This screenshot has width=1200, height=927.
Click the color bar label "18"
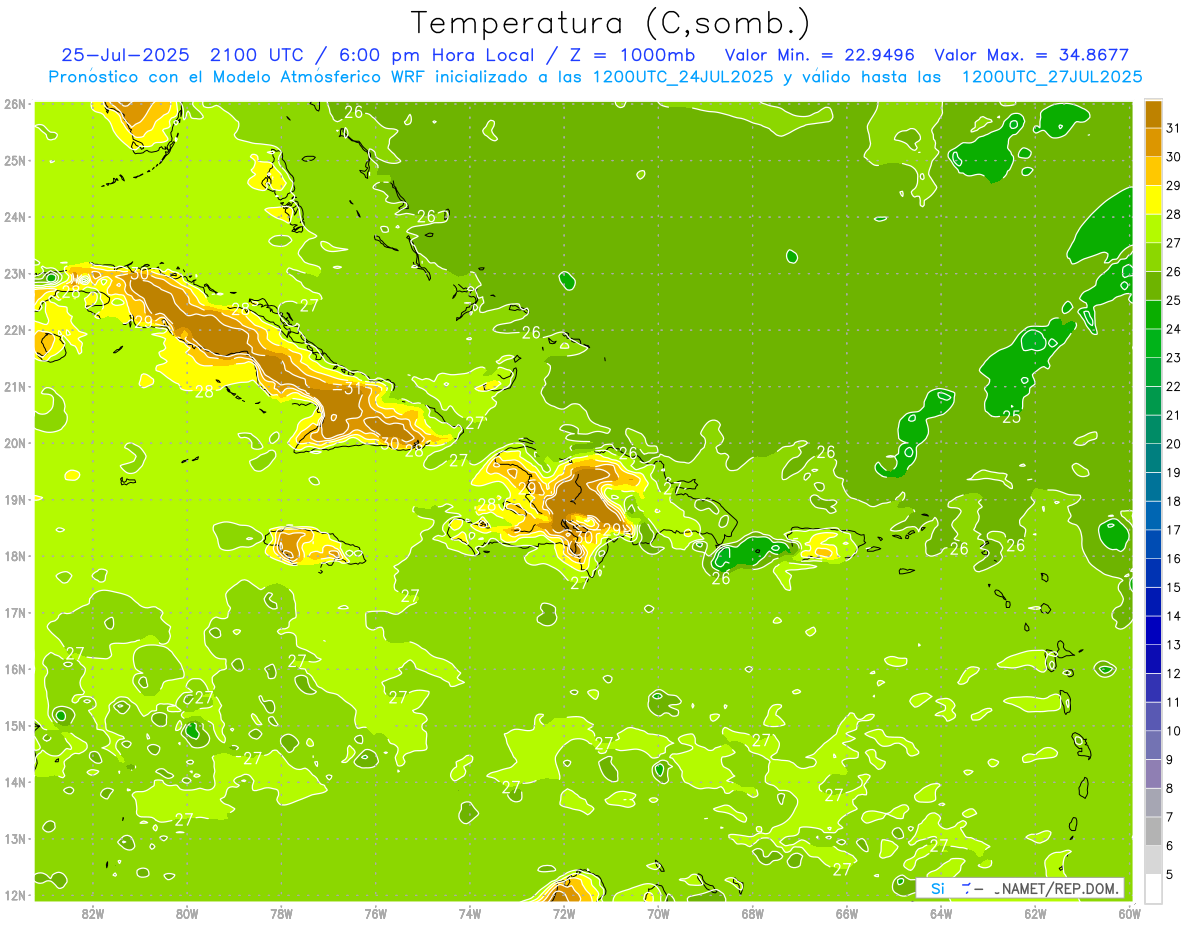(1174, 502)
